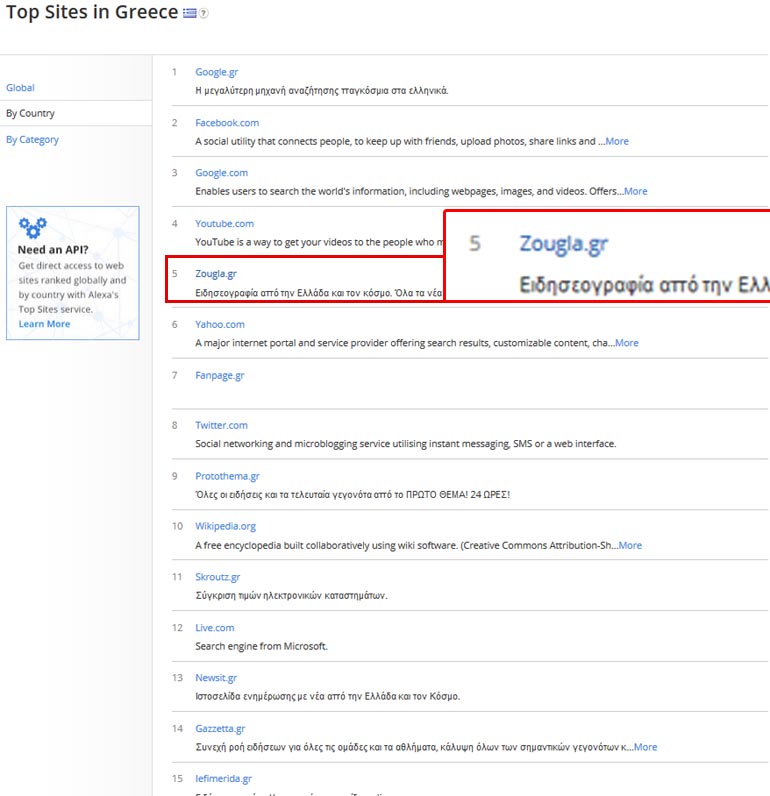This screenshot has width=770, height=796.
Task: Show More of the Gazzetta.gr description
Action: pyautogui.click(x=644, y=747)
